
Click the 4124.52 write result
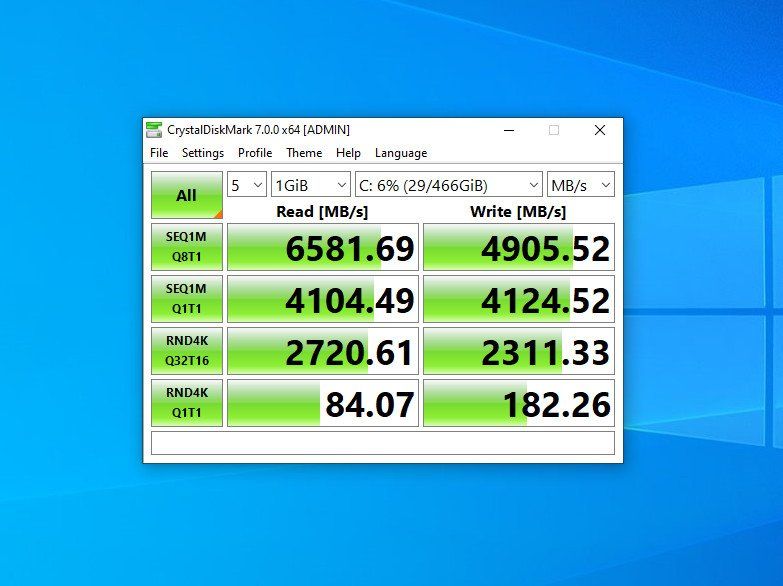pyautogui.click(x=519, y=299)
